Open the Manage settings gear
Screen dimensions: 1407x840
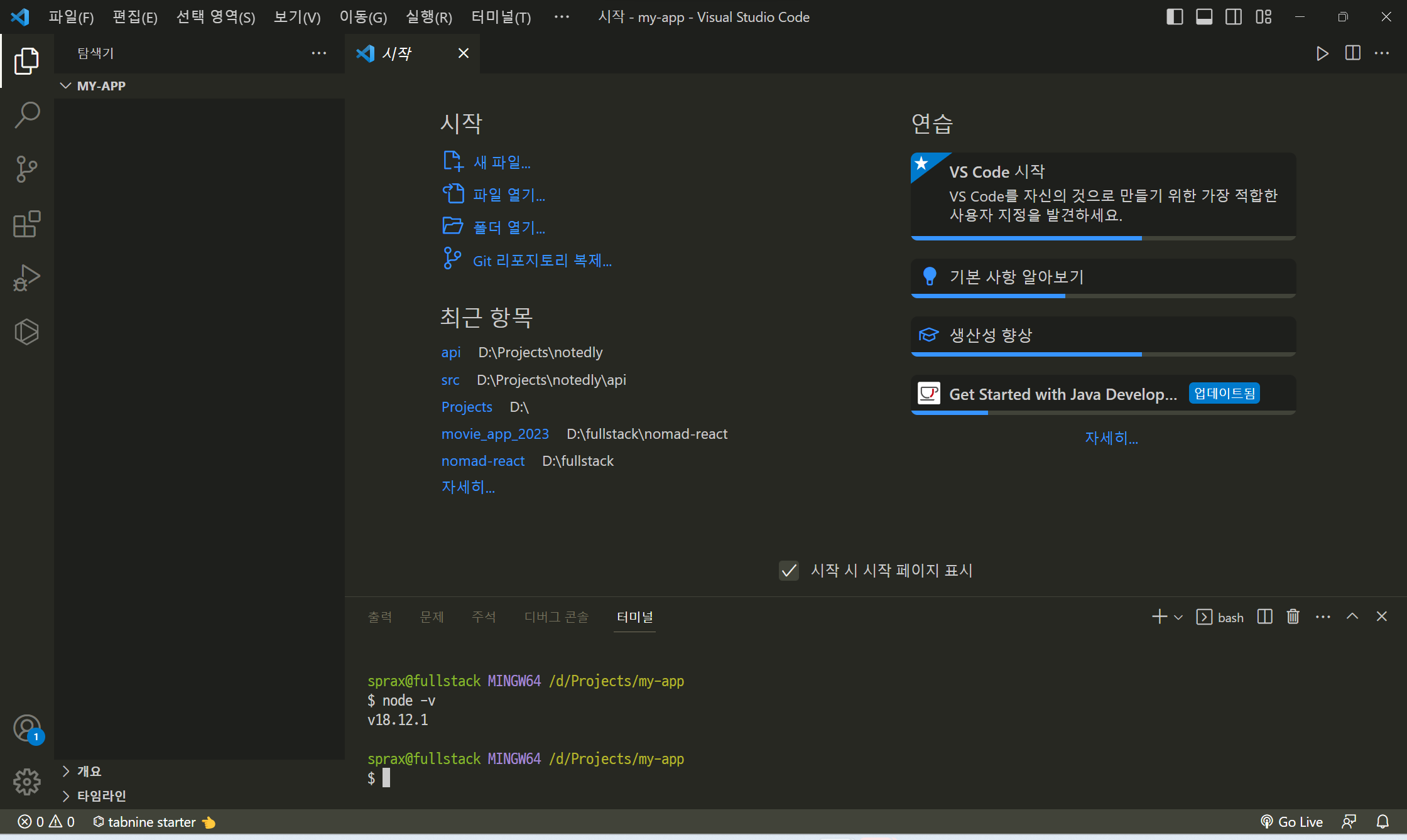tap(27, 782)
